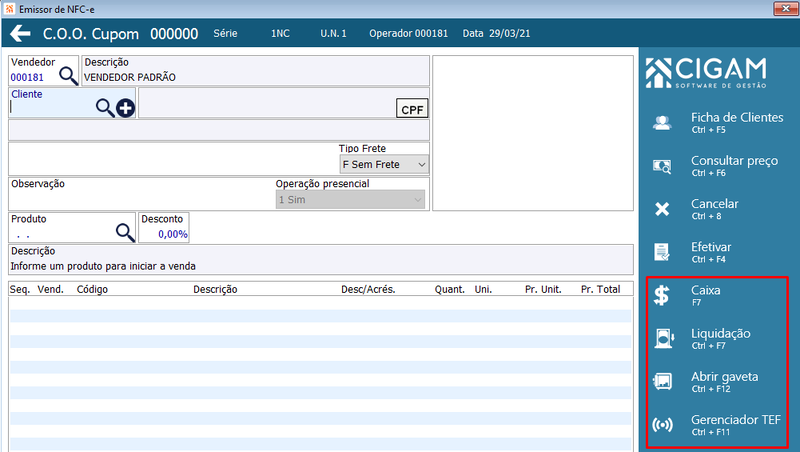Select Cancelar in the sidebar
This screenshot has width=800, height=452.
[x=714, y=209]
